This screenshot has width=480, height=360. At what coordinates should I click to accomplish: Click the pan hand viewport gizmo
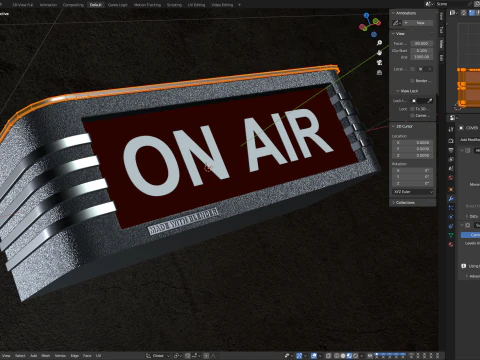[379, 53]
